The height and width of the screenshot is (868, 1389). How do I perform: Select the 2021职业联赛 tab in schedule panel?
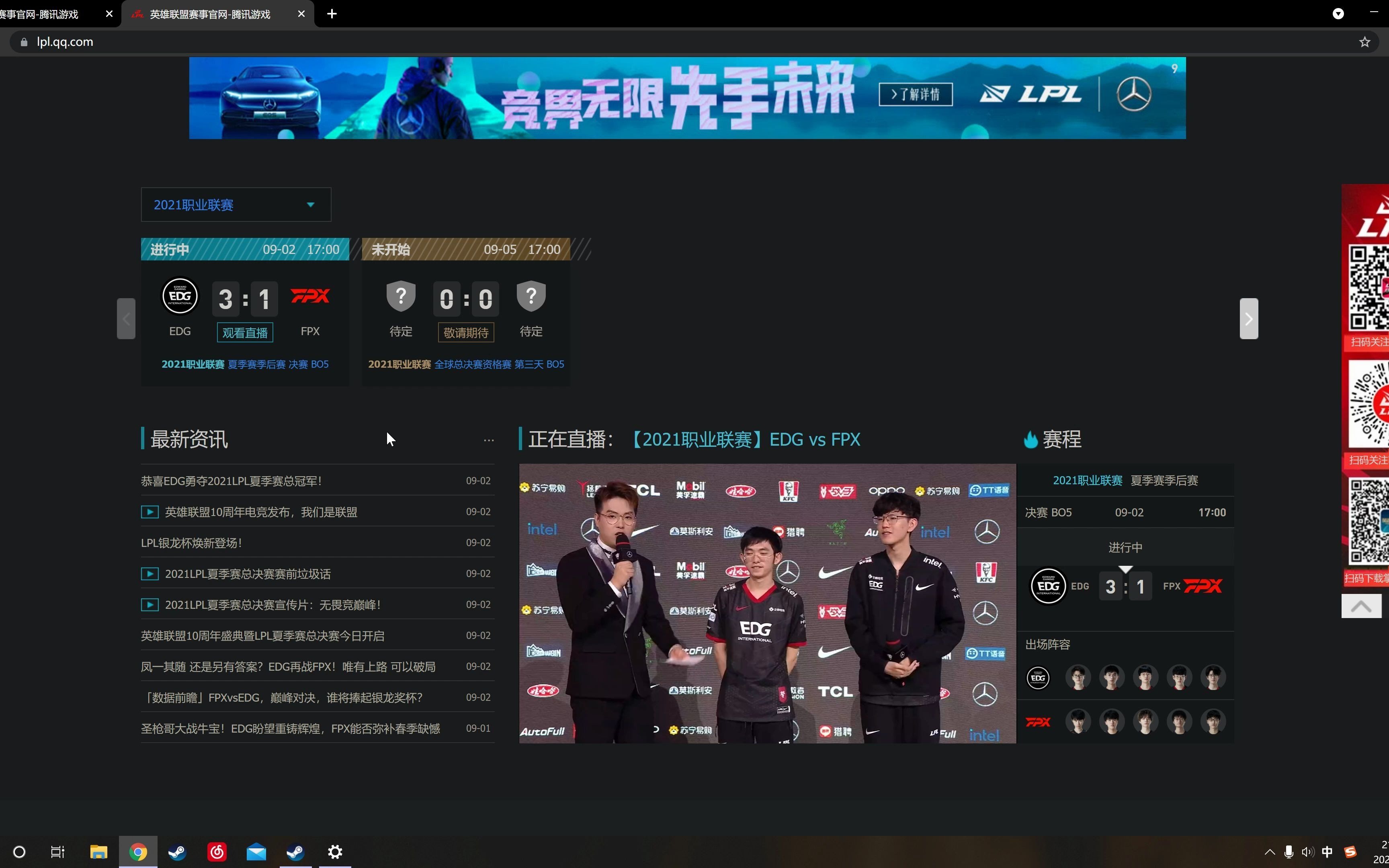(1088, 481)
